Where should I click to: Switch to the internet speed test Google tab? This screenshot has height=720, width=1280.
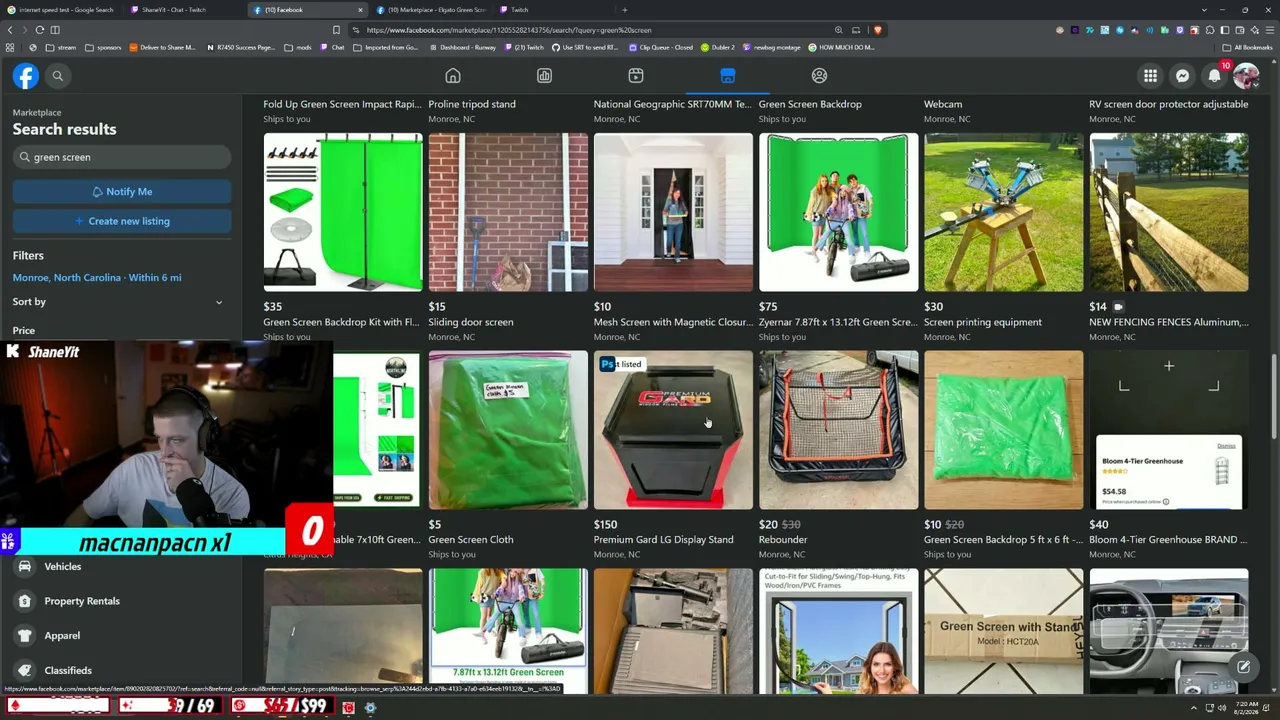[x=63, y=10]
